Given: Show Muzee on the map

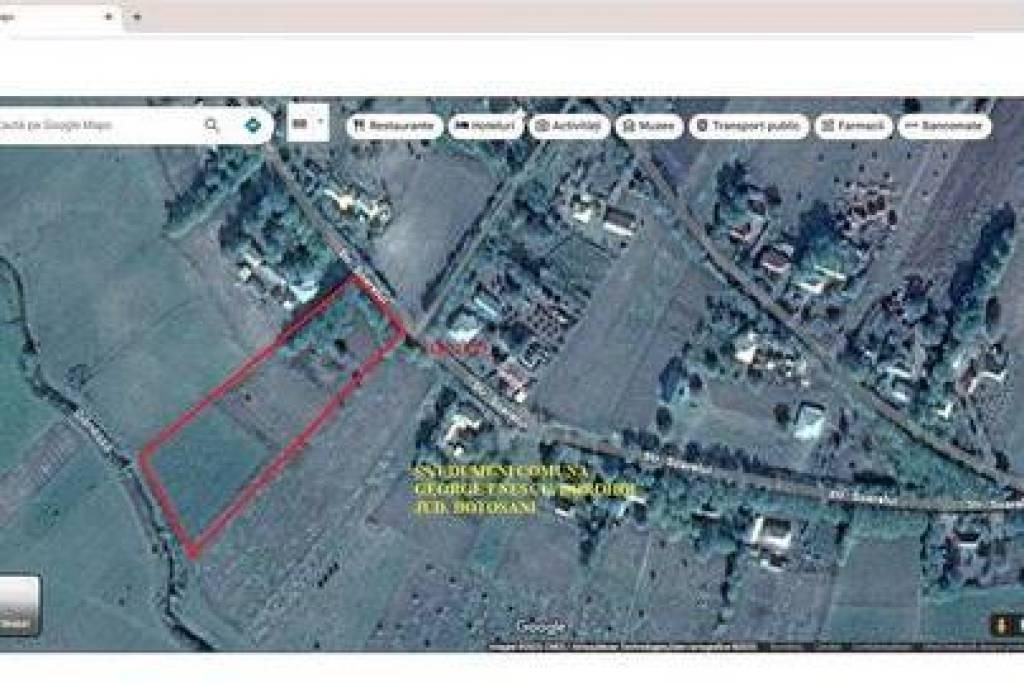Looking at the screenshot, I should click(649, 126).
